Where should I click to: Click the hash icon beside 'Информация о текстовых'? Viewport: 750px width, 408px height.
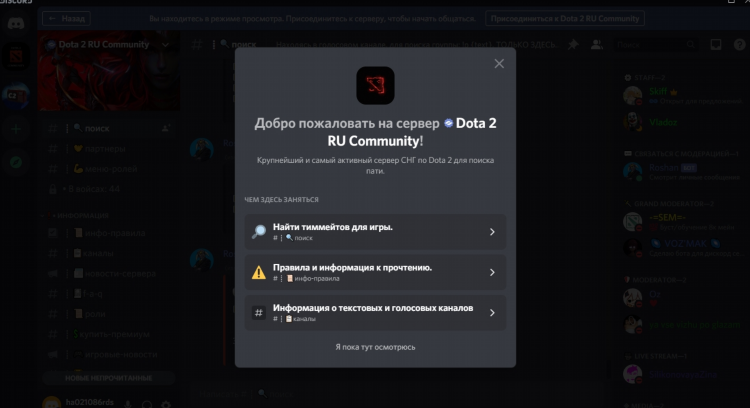point(259,313)
